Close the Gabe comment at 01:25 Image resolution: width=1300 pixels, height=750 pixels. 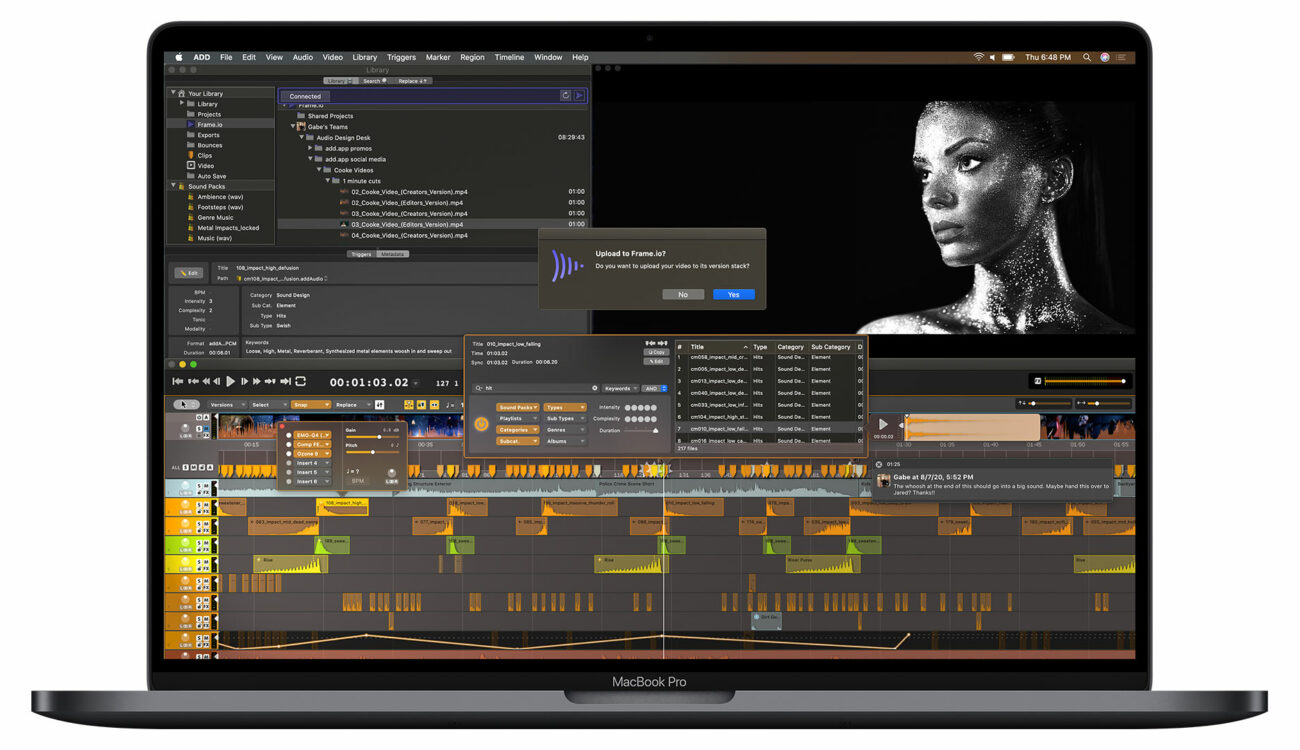tap(879, 464)
